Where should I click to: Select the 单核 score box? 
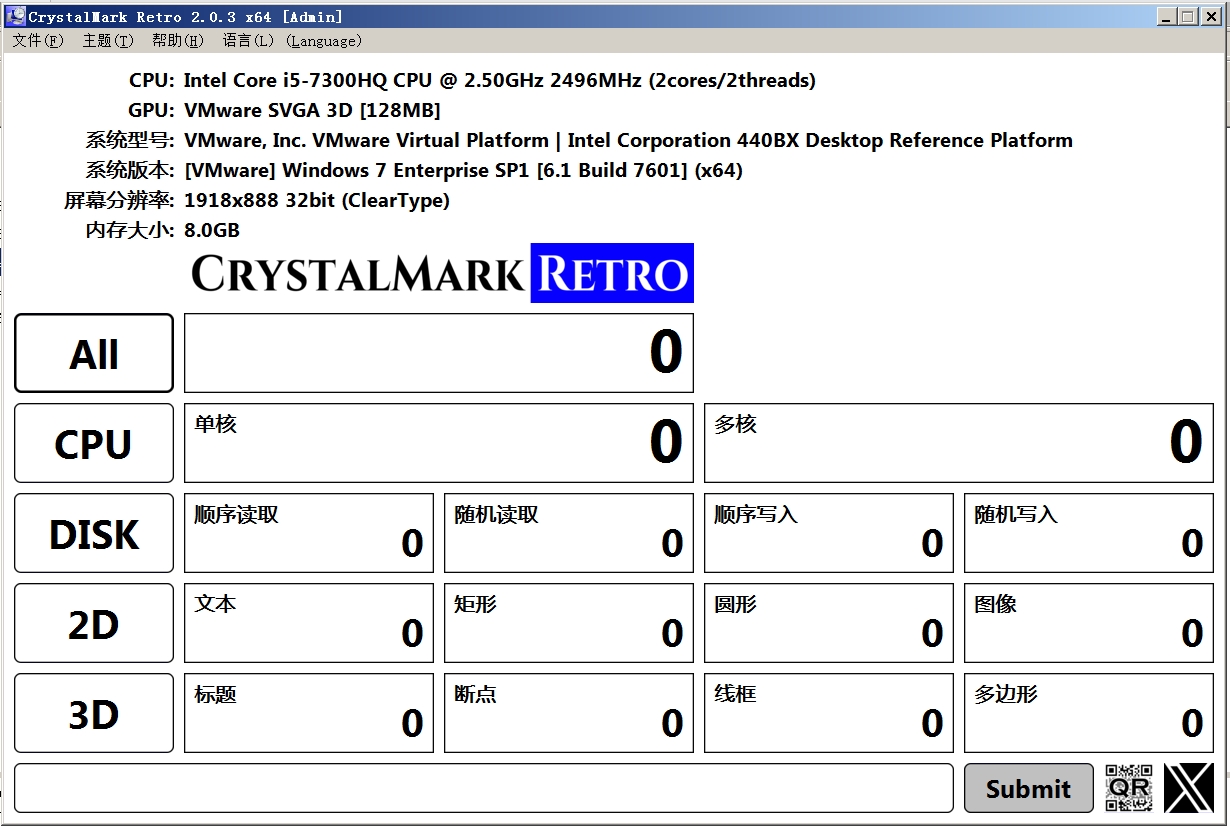[x=439, y=443]
